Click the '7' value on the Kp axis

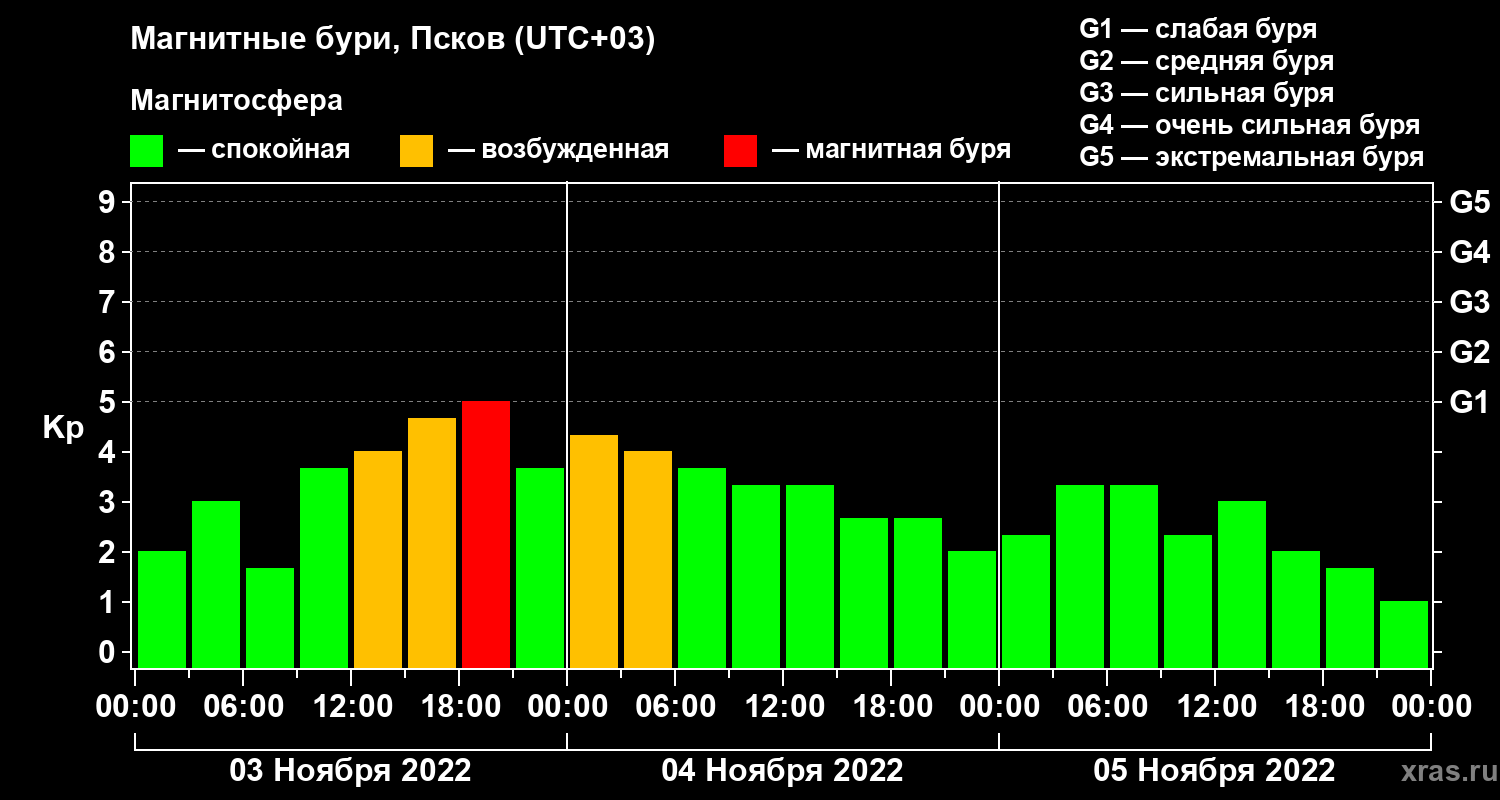[x=109, y=302]
